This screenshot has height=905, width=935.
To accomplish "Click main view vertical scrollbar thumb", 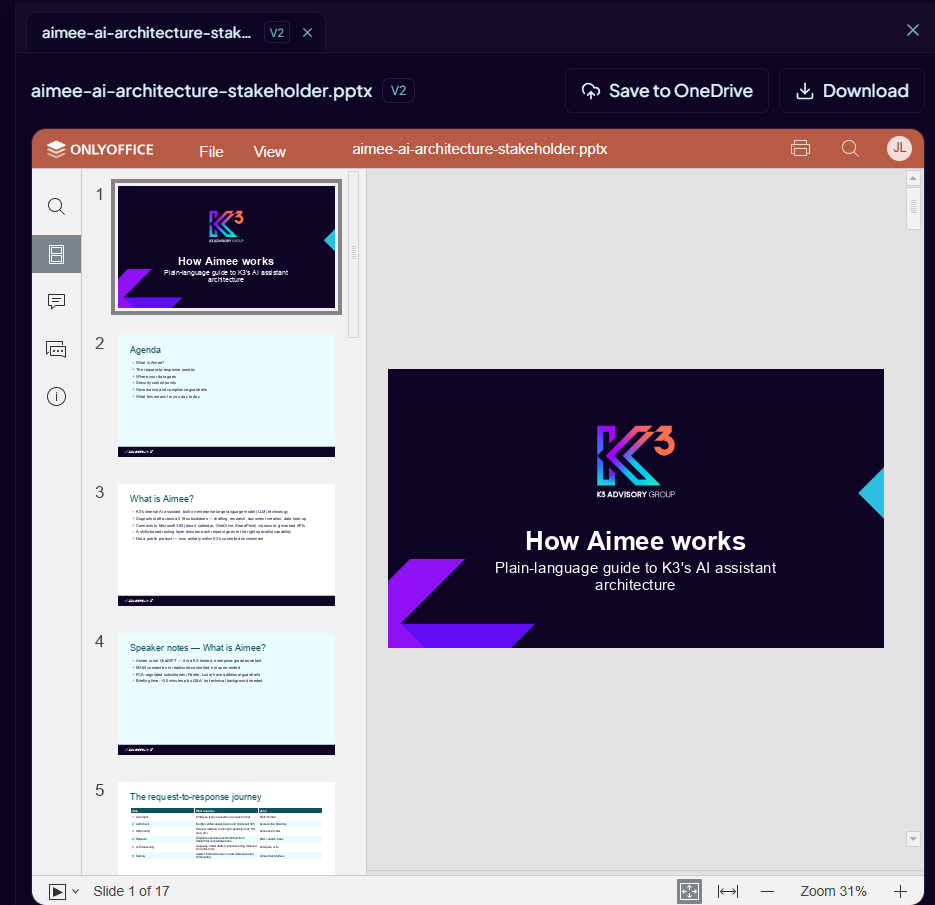I will 913,208.
